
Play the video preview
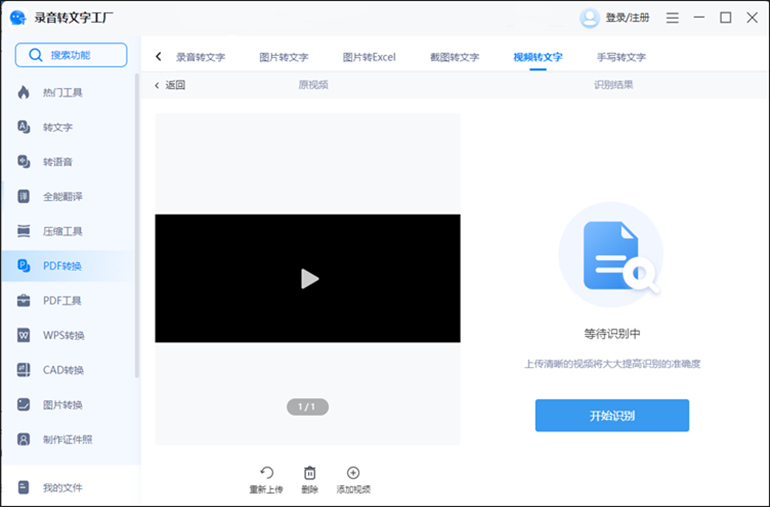[x=309, y=279]
